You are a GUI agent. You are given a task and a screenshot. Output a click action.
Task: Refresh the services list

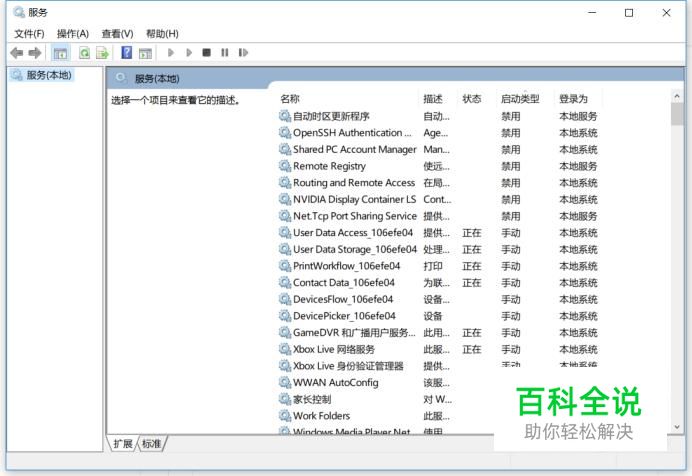click(84, 53)
